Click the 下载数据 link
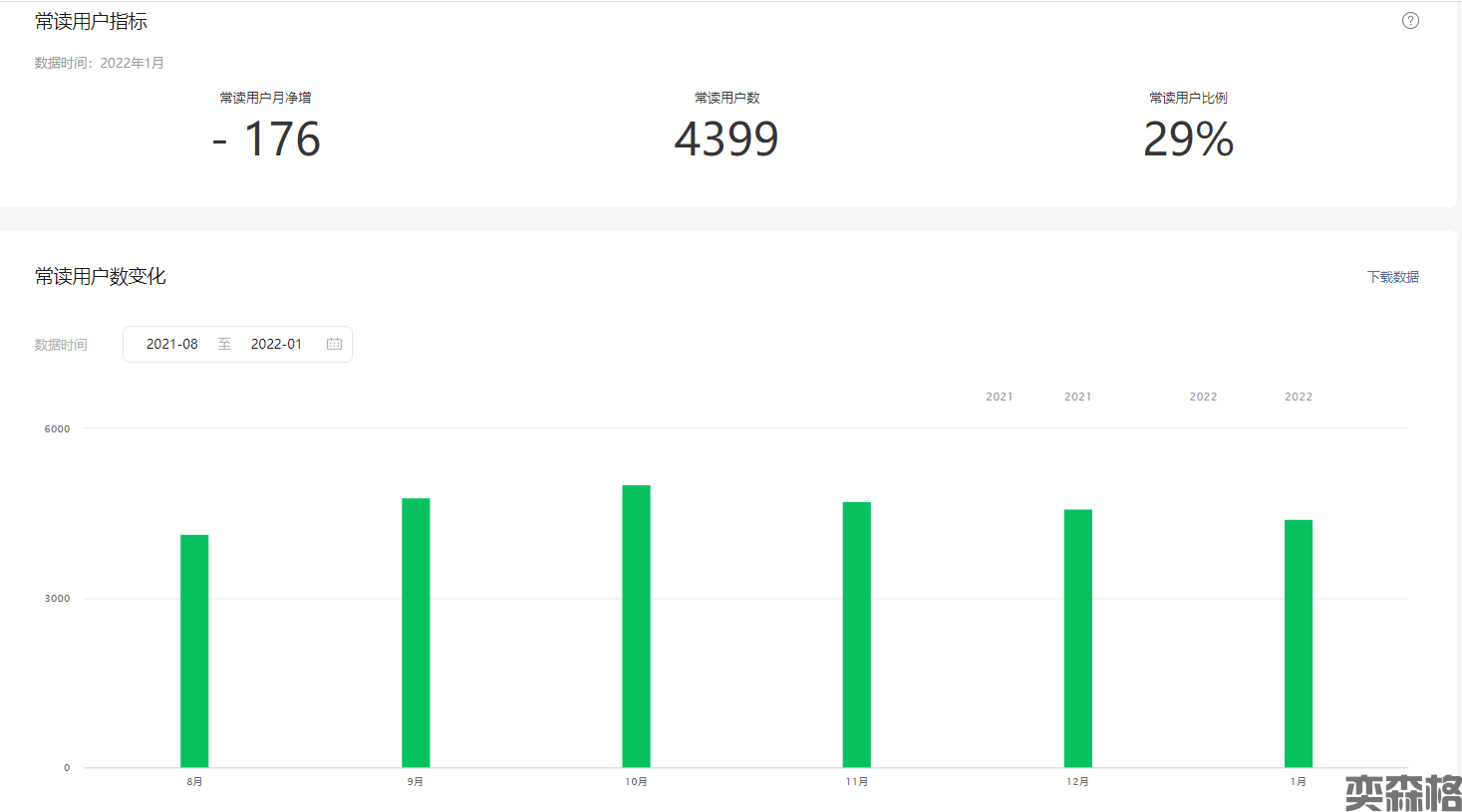 [x=1392, y=277]
